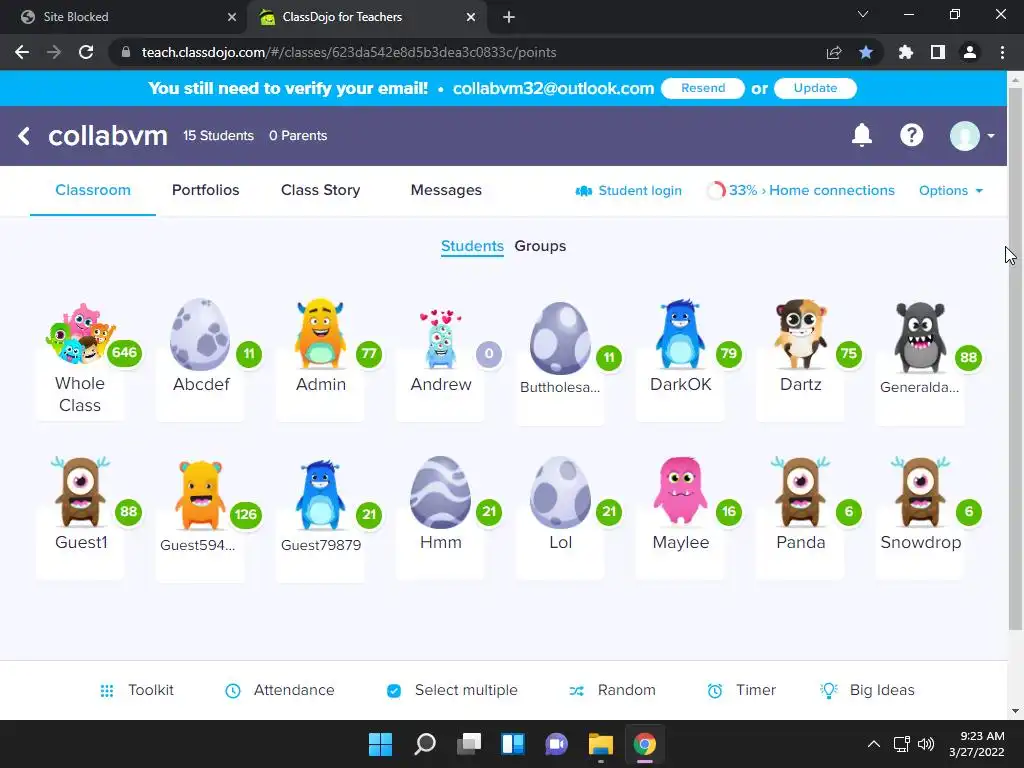Select Snowdrop's one-eyed monster avatar
This screenshot has height=768, width=1024.
920,492
